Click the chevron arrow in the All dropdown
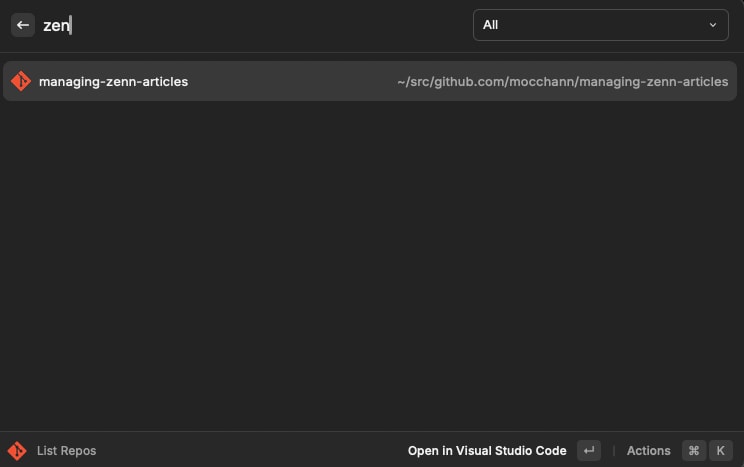The width and height of the screenshot is (744, 467). pos(713,25)
